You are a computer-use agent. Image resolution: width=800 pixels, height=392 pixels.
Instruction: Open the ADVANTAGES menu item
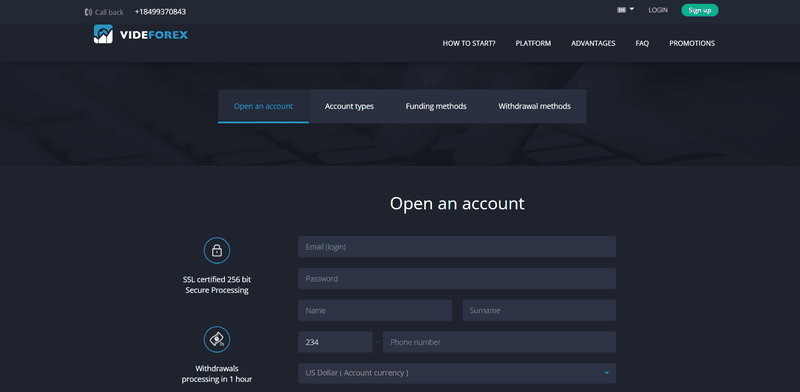[x=593, y=43]
